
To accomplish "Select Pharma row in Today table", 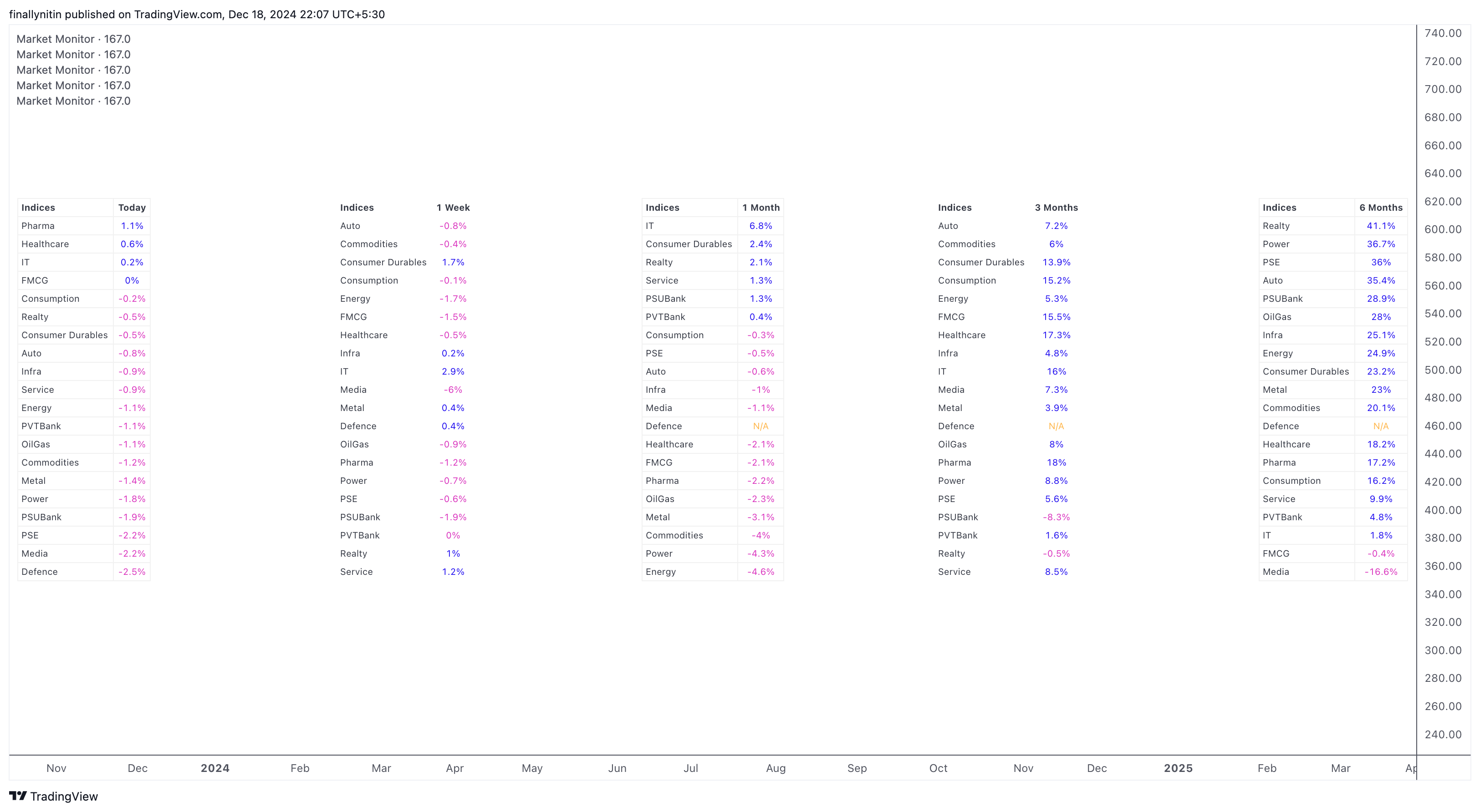I will point(84,226).
